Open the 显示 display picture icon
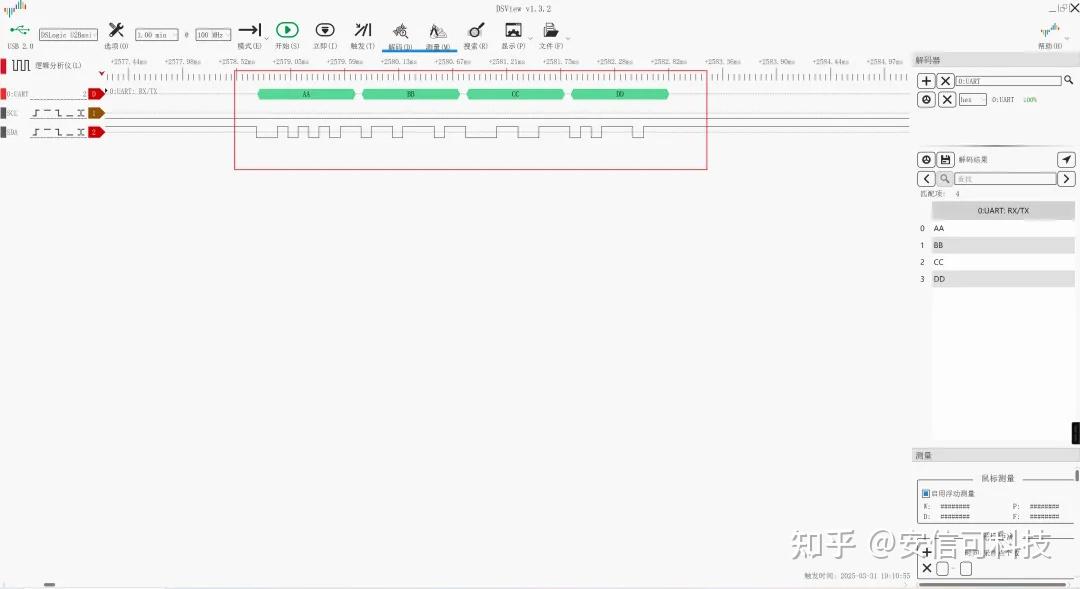 [x=513, y=30]
